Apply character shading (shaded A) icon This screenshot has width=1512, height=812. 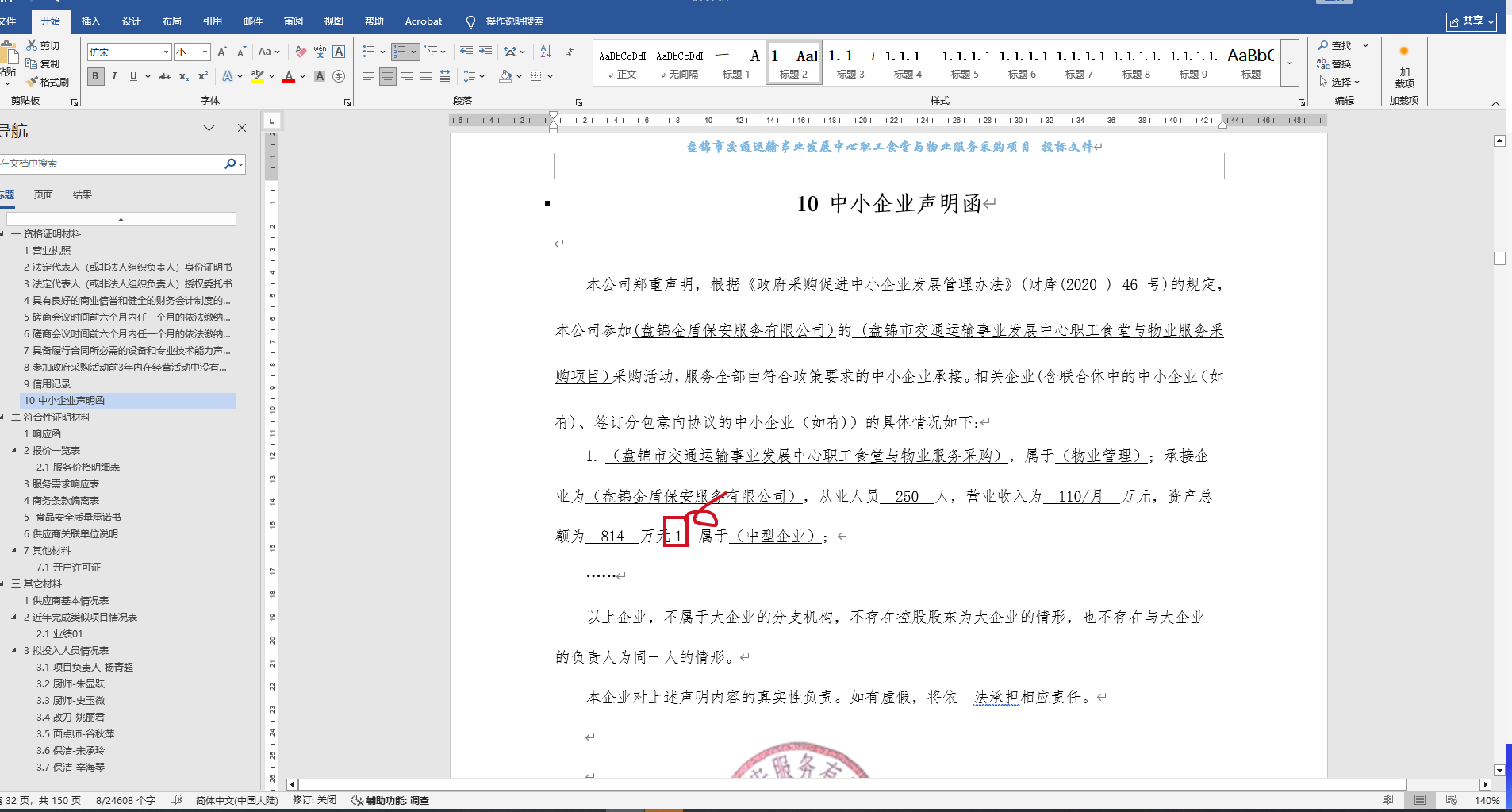point(320,76)
